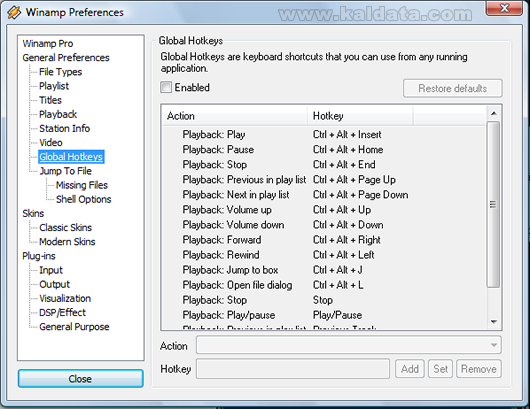The image size is (530, 409).
Task: Open the Video preferences
Action: [x=51, y=143]
